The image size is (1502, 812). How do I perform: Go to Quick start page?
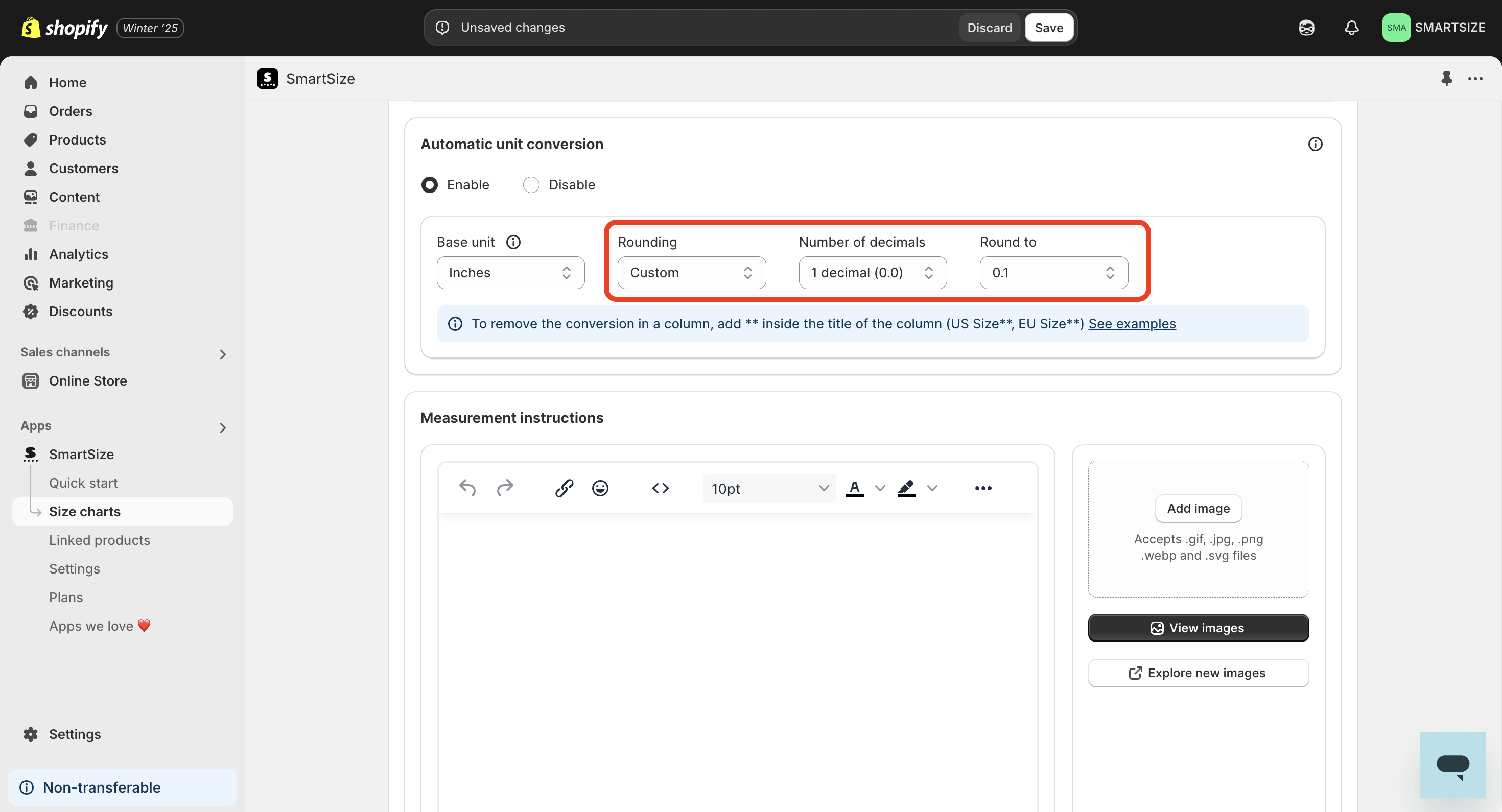pos(83,483)
